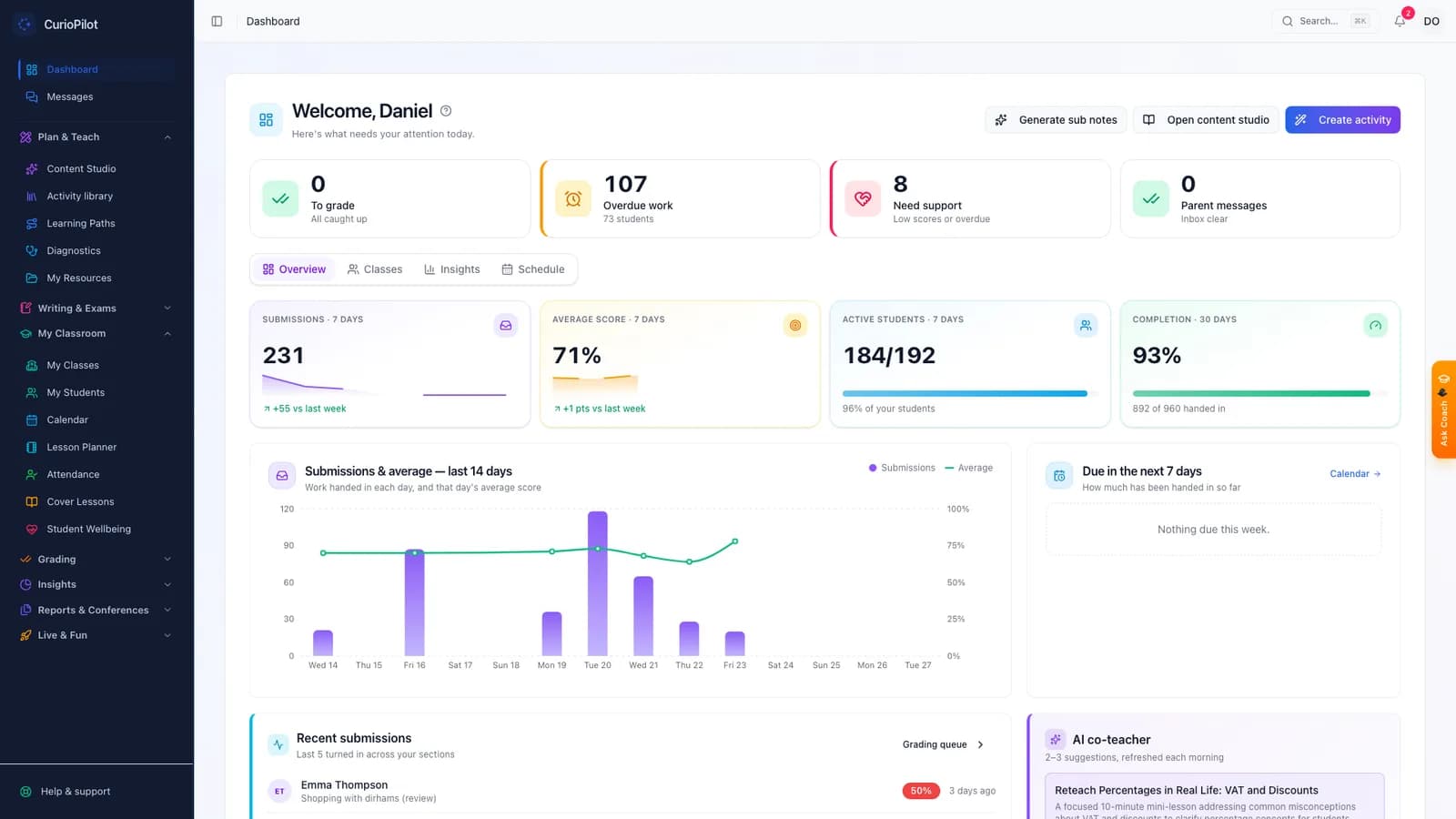This screenshot has height=819, width=1456.
Task: Open Attendance page
Action: pyautogui.click(x=96, y=474)
